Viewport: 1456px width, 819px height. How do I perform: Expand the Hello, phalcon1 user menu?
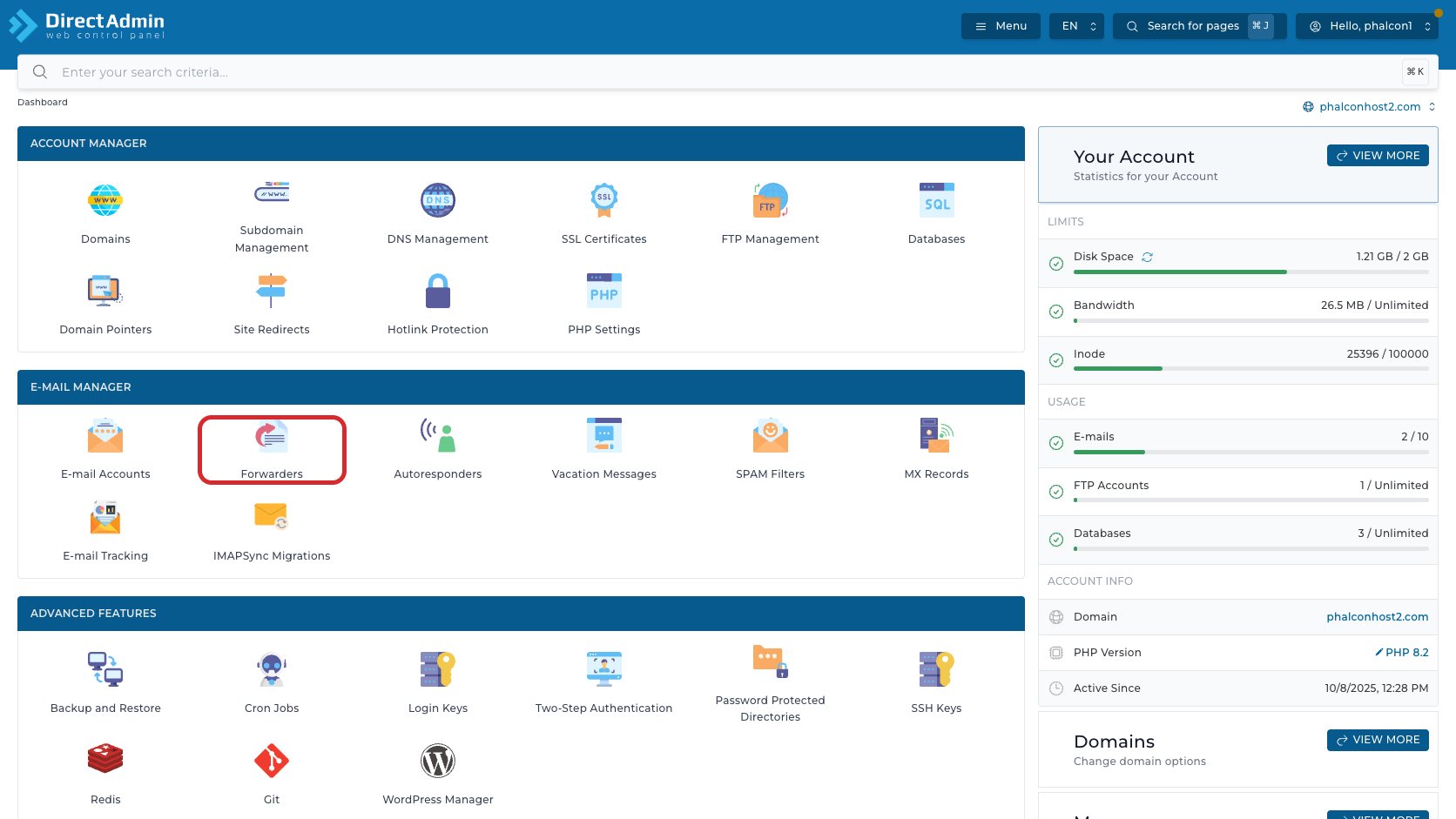pyautogui.click(x=1367, y=26)
